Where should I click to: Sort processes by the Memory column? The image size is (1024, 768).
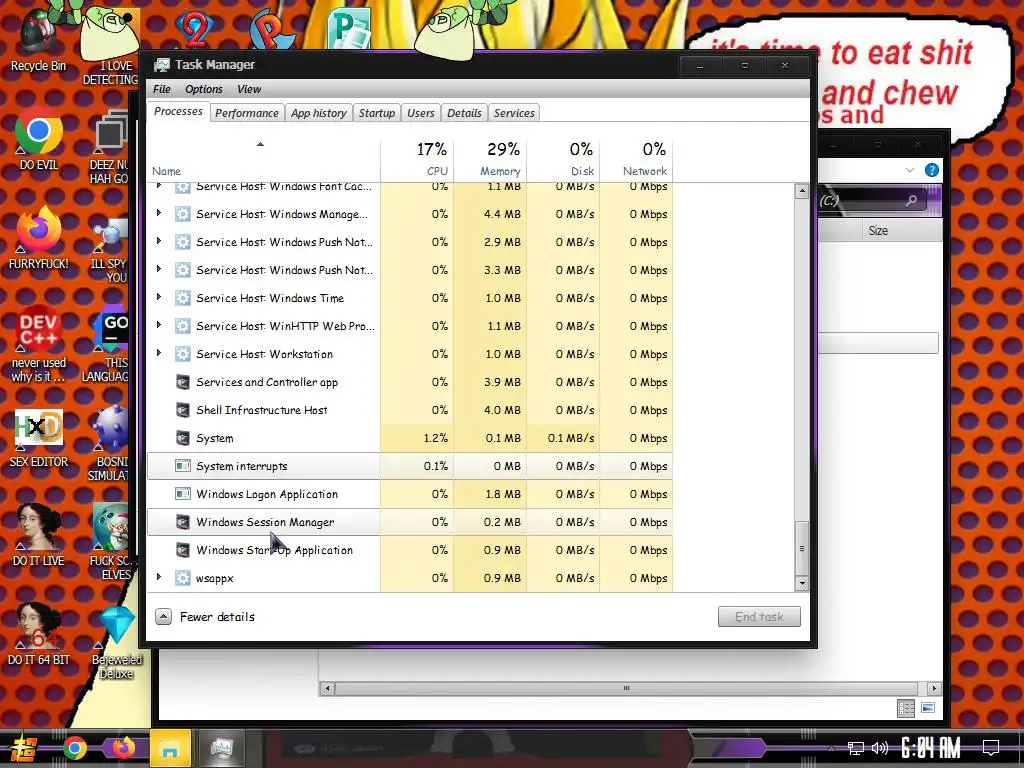coord(490,159)
